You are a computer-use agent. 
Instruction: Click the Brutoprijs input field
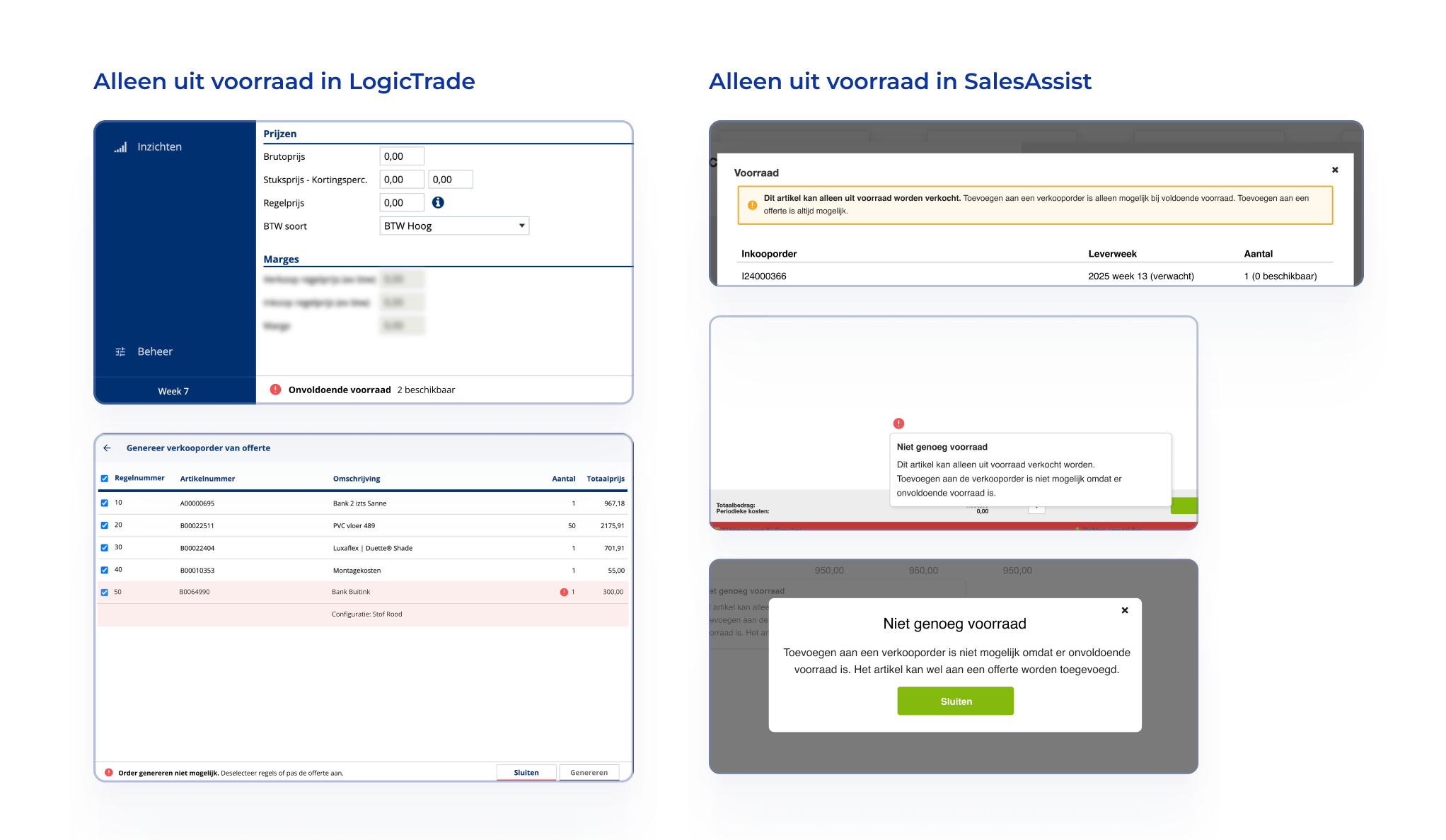(402, 156)
